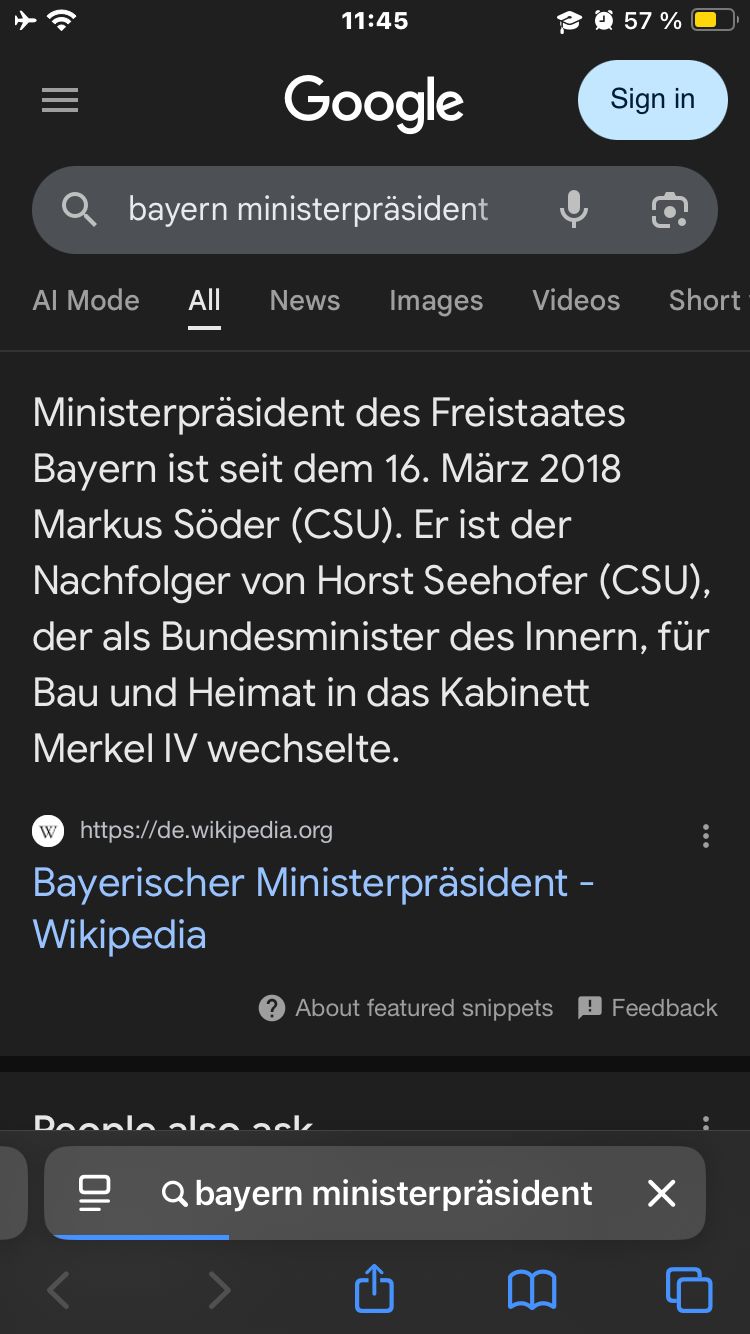Viewport: 750px width, 1334px height.
Task: Open Safari bookmarks book icon
Action: pos(532,1289)
